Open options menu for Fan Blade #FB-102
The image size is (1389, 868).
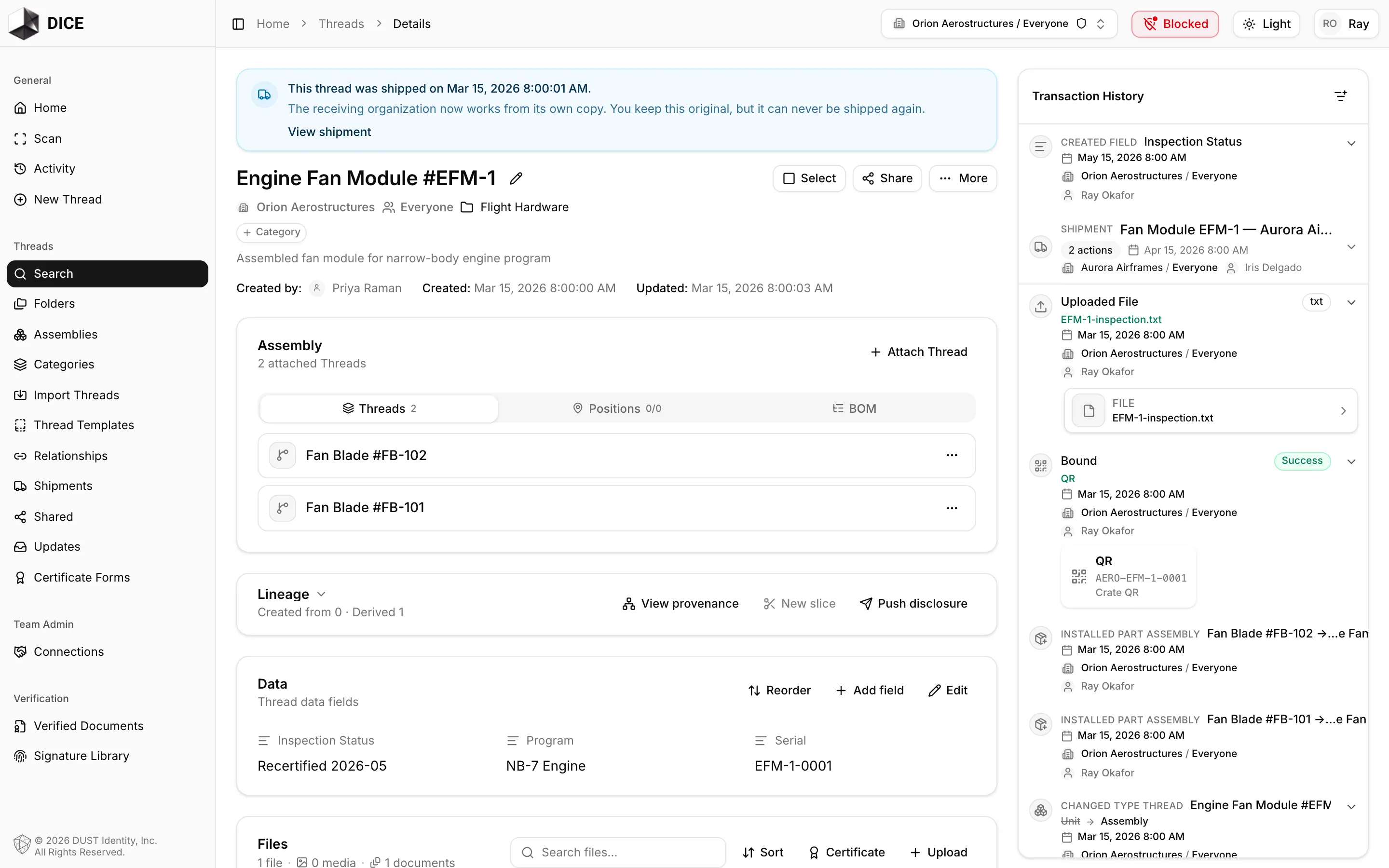click(952, 455)
